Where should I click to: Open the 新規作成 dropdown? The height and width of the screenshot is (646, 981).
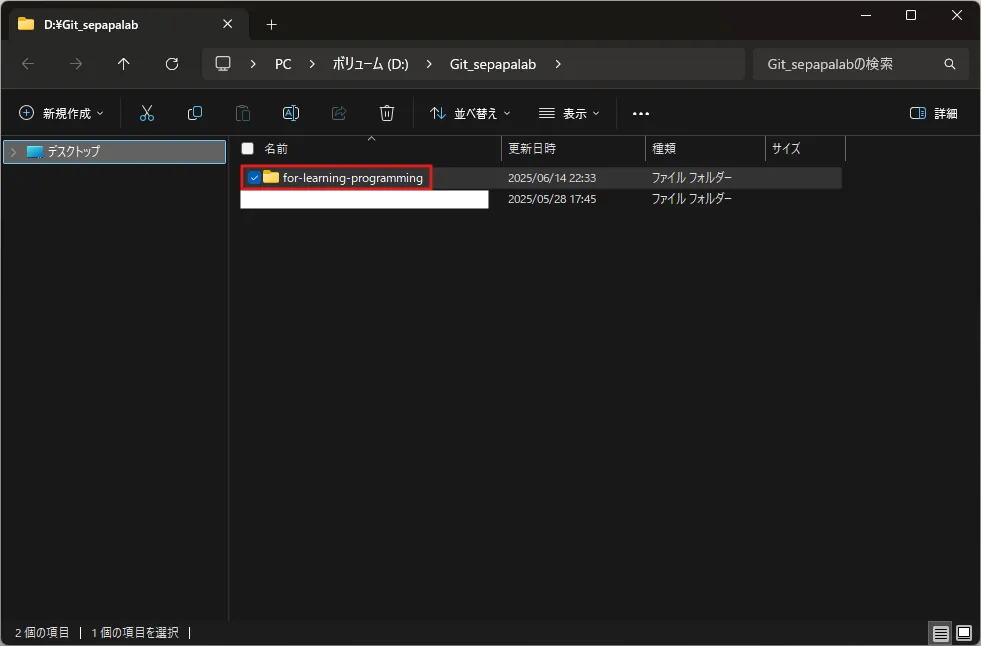[x=61, y=113]
